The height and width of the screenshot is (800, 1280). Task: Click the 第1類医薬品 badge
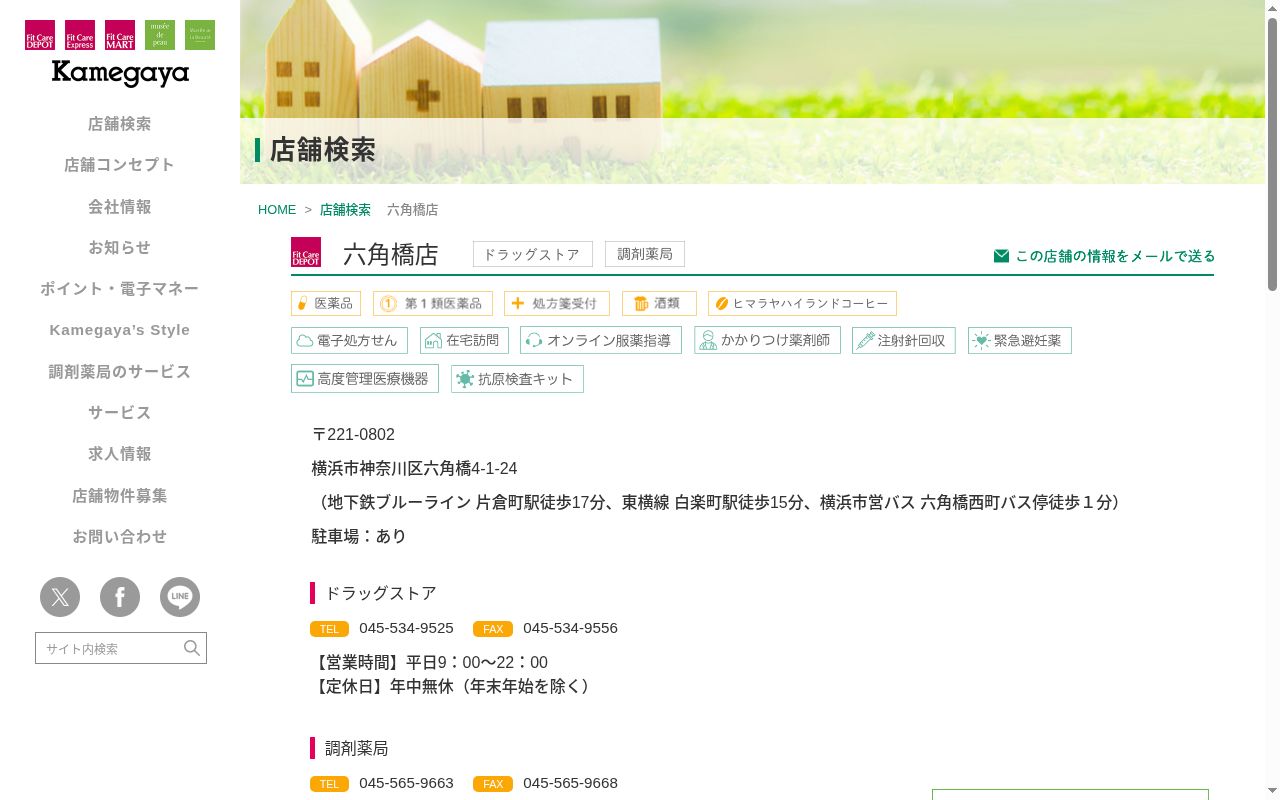(x=433, y=304)
